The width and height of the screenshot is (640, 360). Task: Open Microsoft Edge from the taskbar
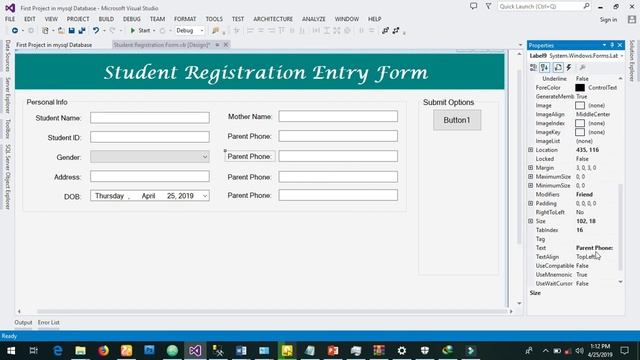coord(58,351)
